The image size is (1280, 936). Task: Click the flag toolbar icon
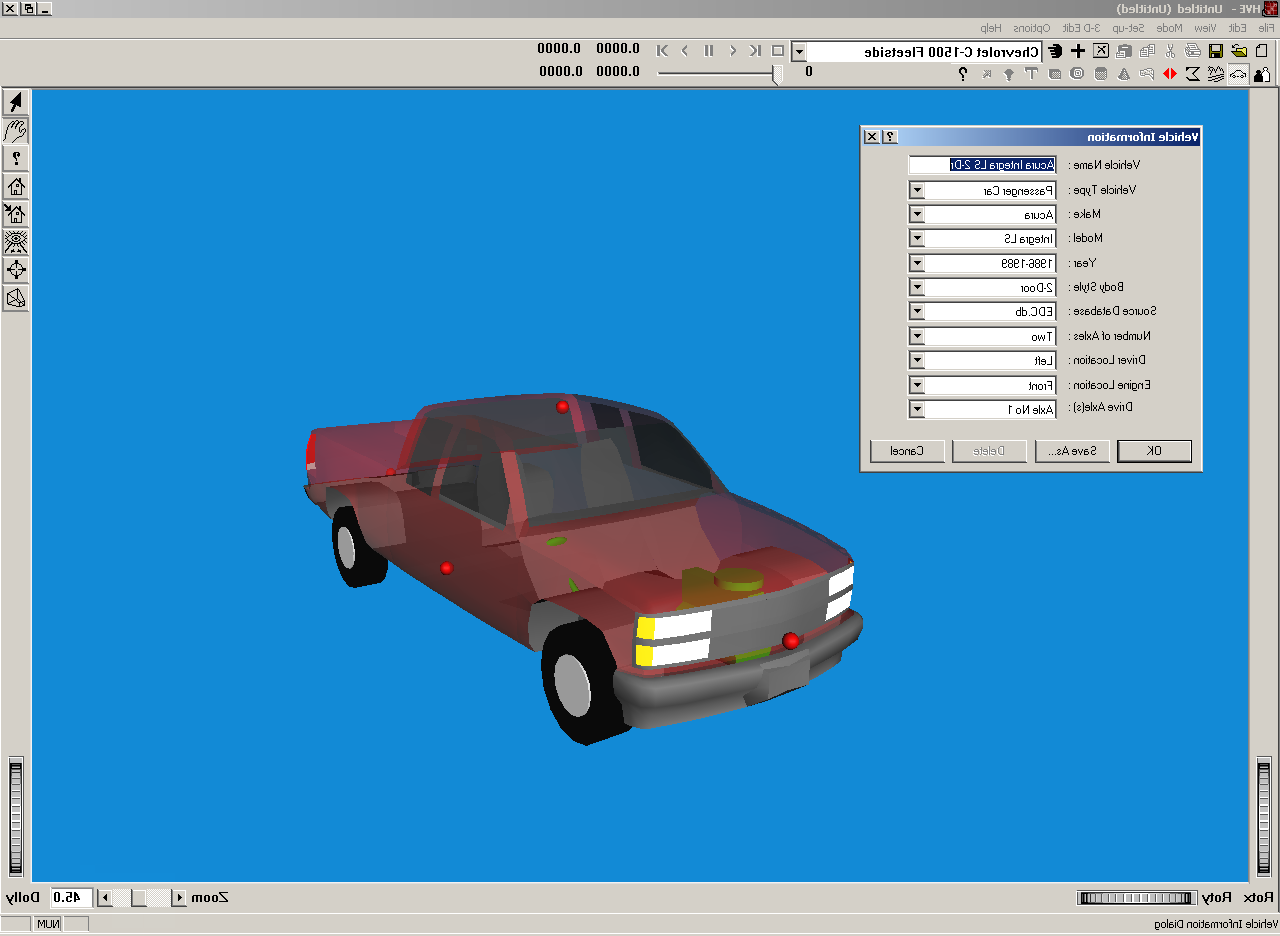pos(1147,74)
